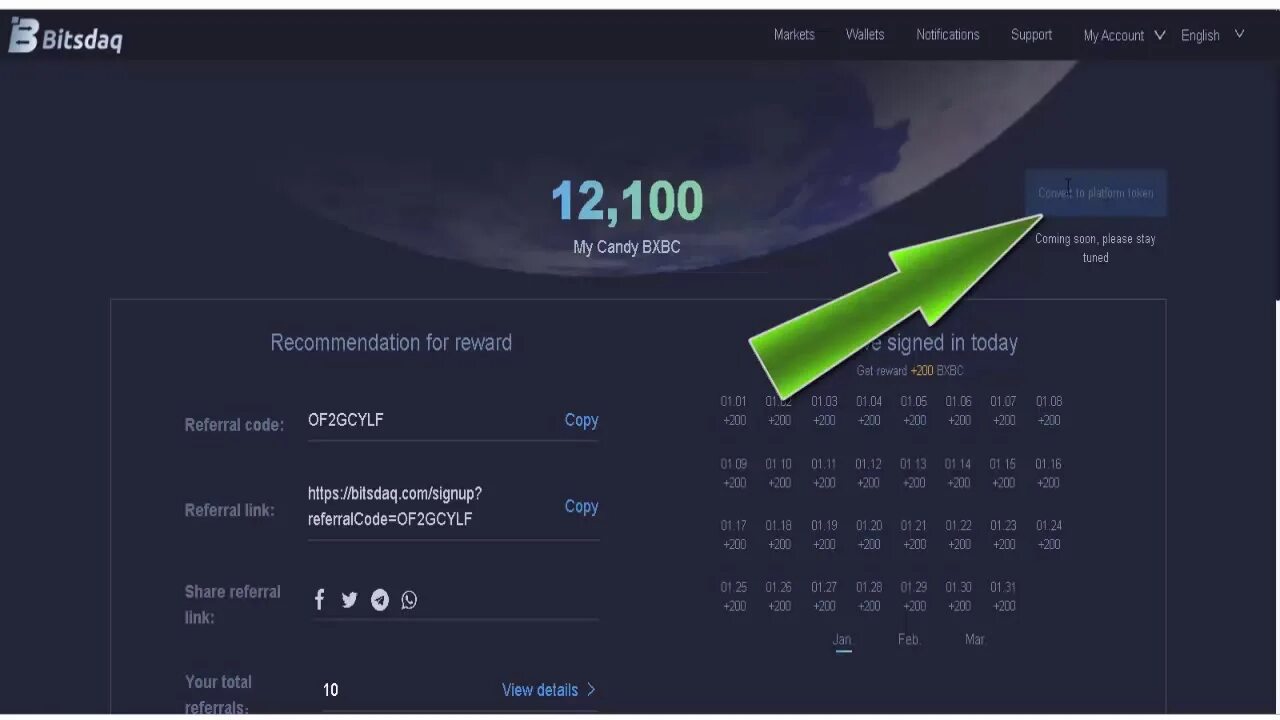Image resolution: width=1280 pixels, height=720 pixels.
Task: Expand the My Account dropdown
Action: point(1124,35)
